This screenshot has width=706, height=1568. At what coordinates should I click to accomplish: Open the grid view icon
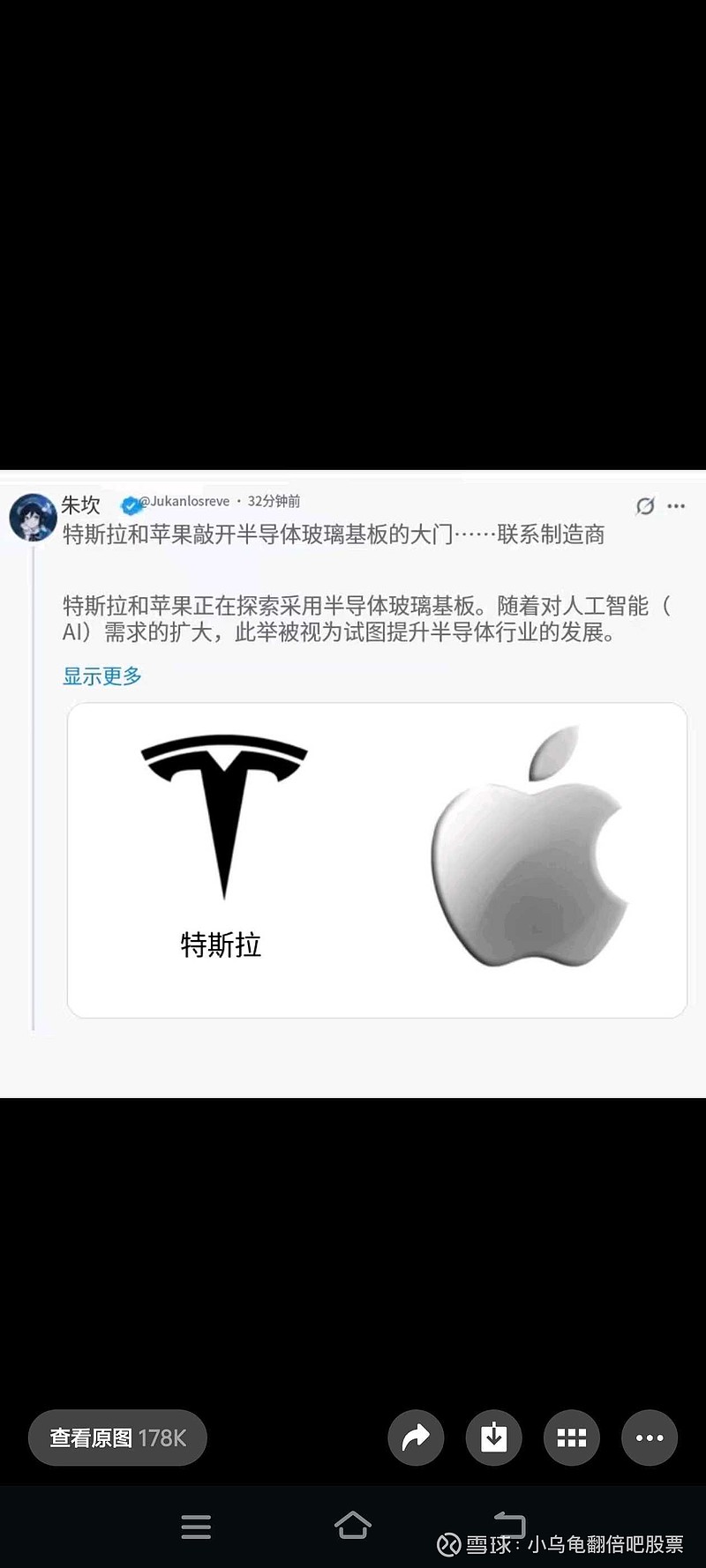tap(572, 1437)
